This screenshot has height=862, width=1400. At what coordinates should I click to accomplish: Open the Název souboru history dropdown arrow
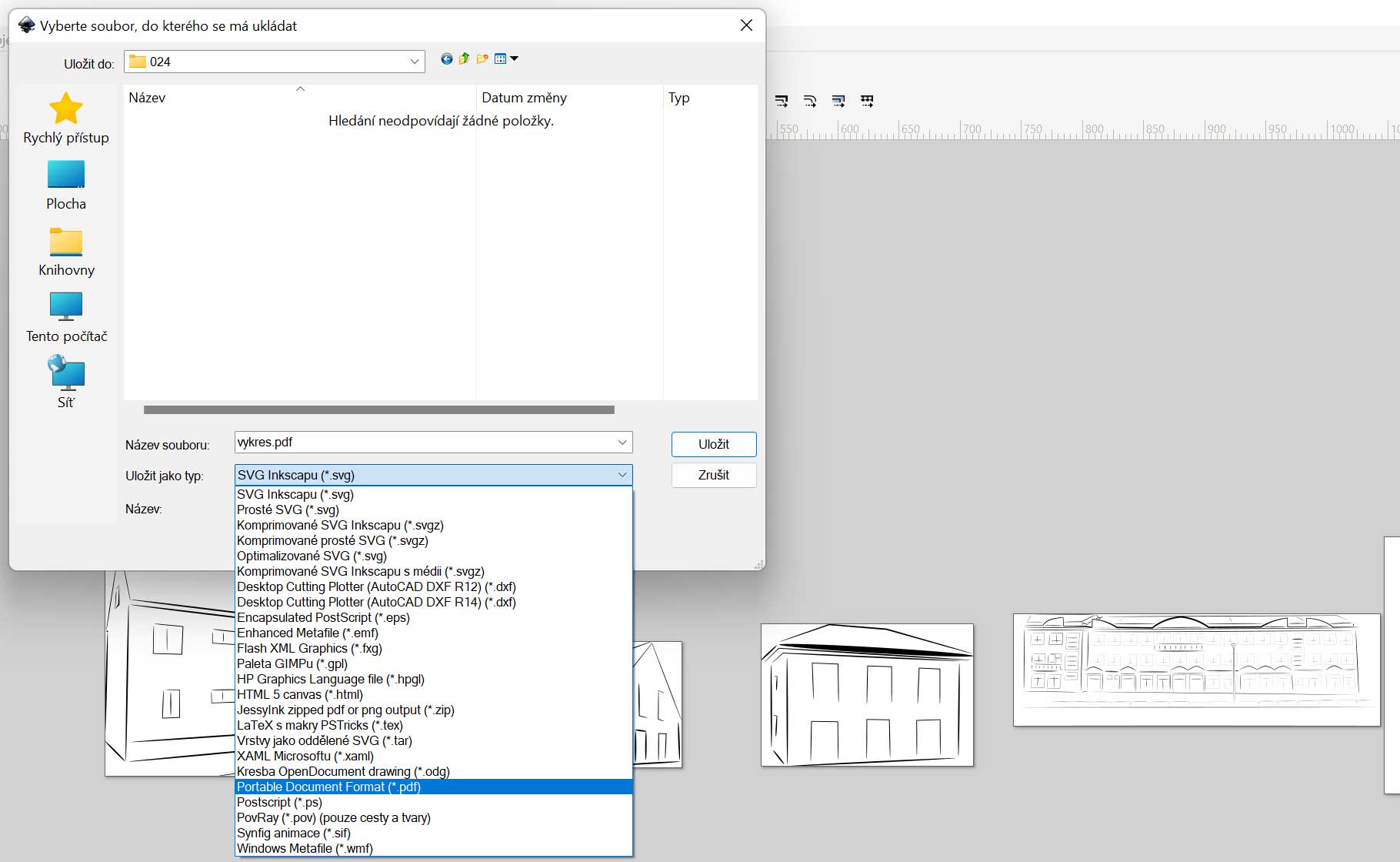point(622,443)
